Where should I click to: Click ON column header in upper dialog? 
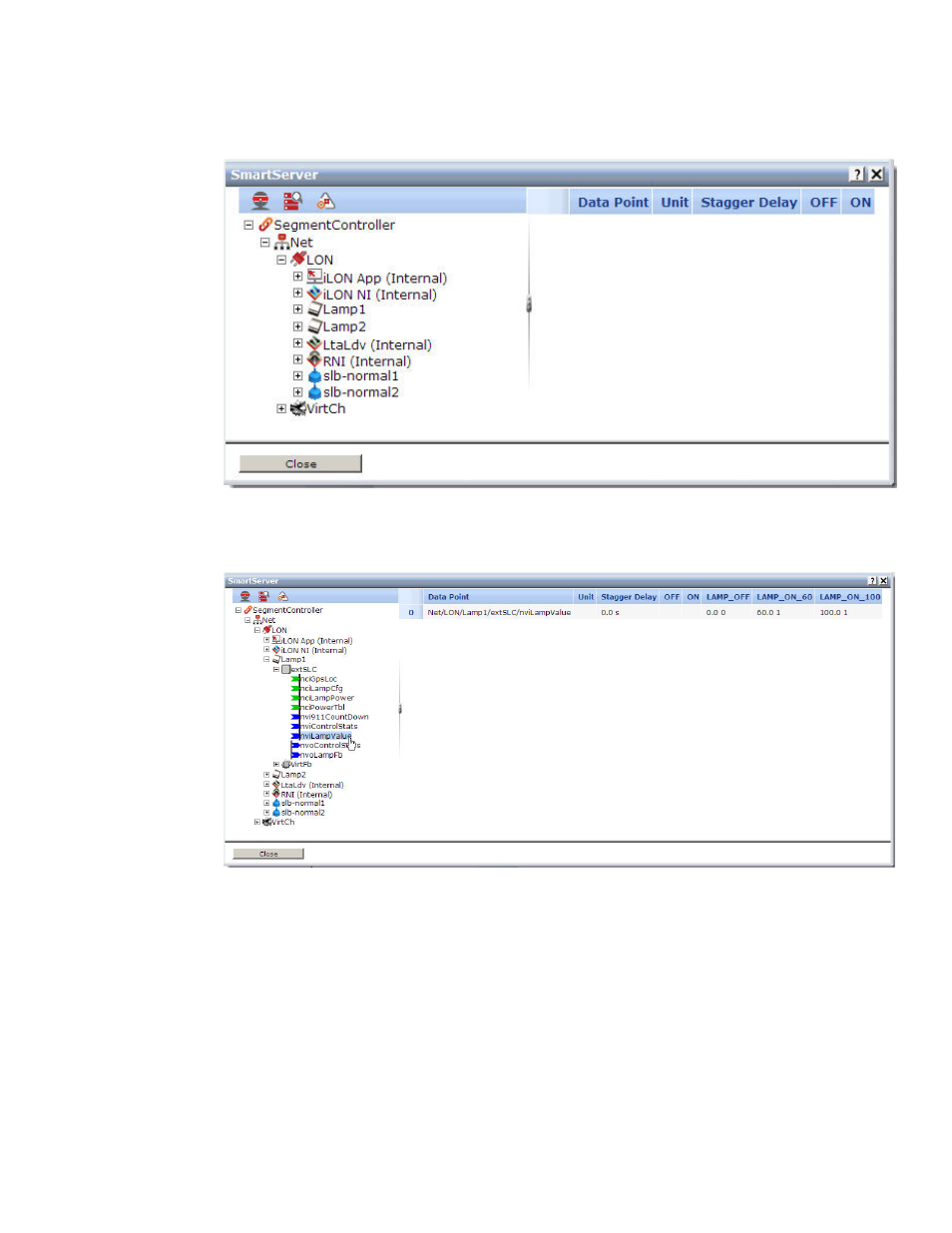860,202
